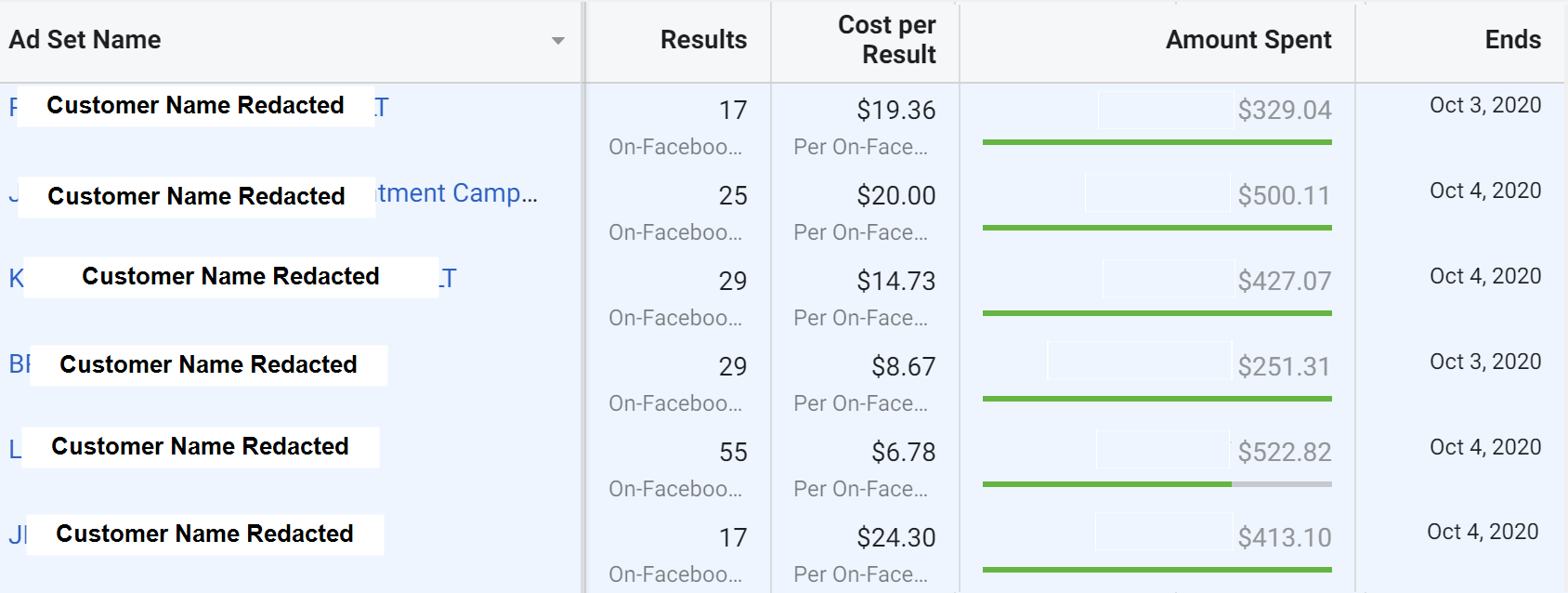Click the spend progress bar under $522.82
Viewport: 1568px width, 593px height.
[x=1156, y=484]
